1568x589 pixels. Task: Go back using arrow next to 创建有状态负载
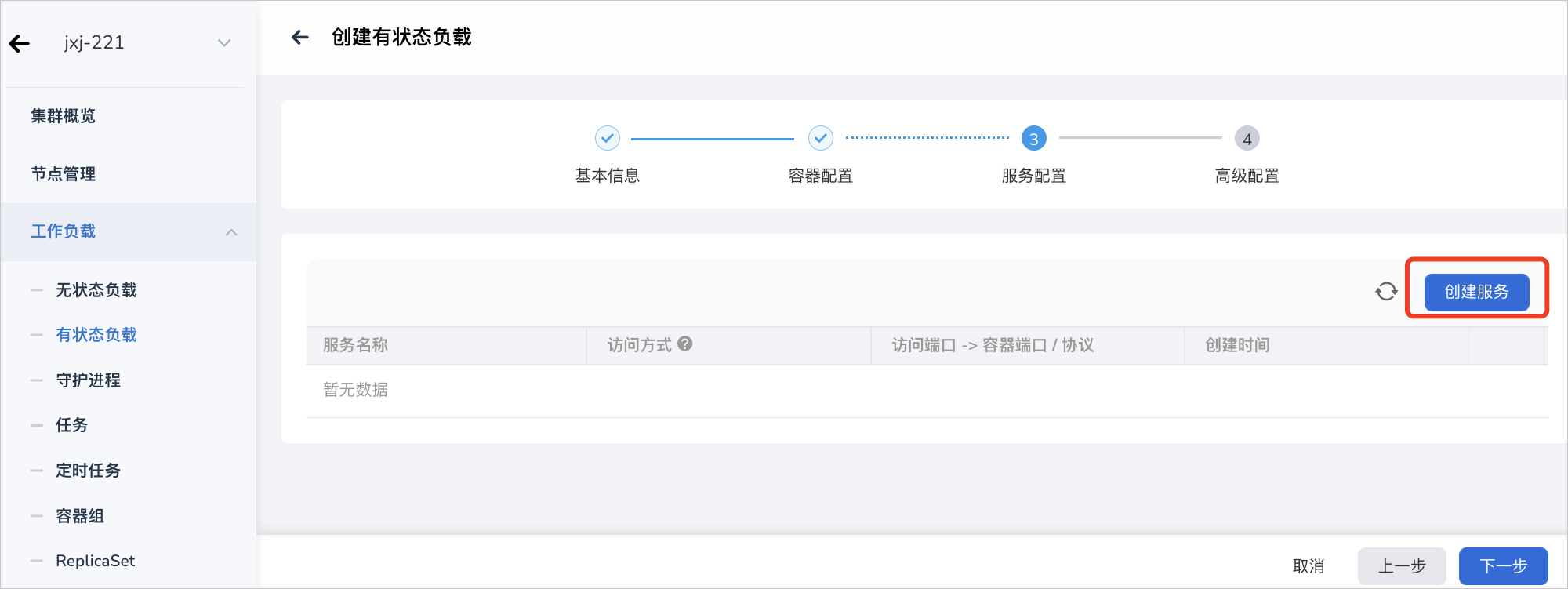tap(300, 37)
